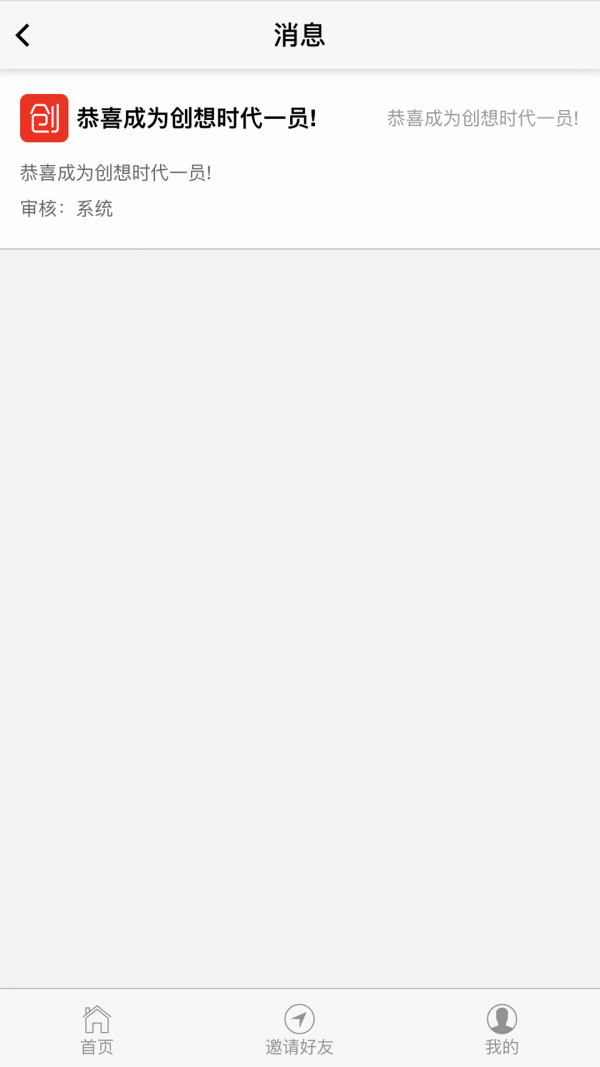Image resolution: width=600 pixels, height=1067 pixels.
Task: Click blank header space right of 消息
Action: 463,35
